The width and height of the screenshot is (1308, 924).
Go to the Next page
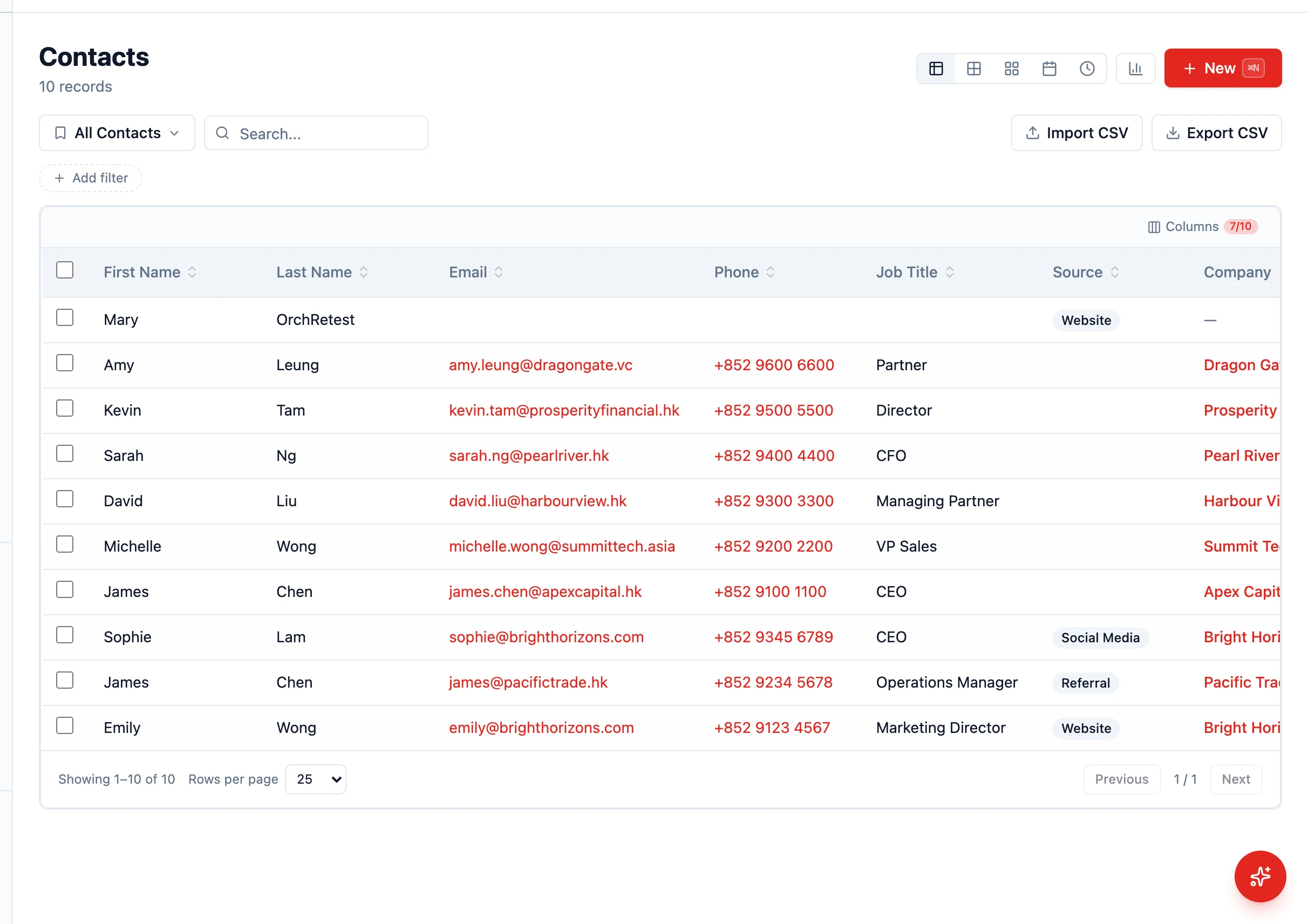tap(1236, 779)
